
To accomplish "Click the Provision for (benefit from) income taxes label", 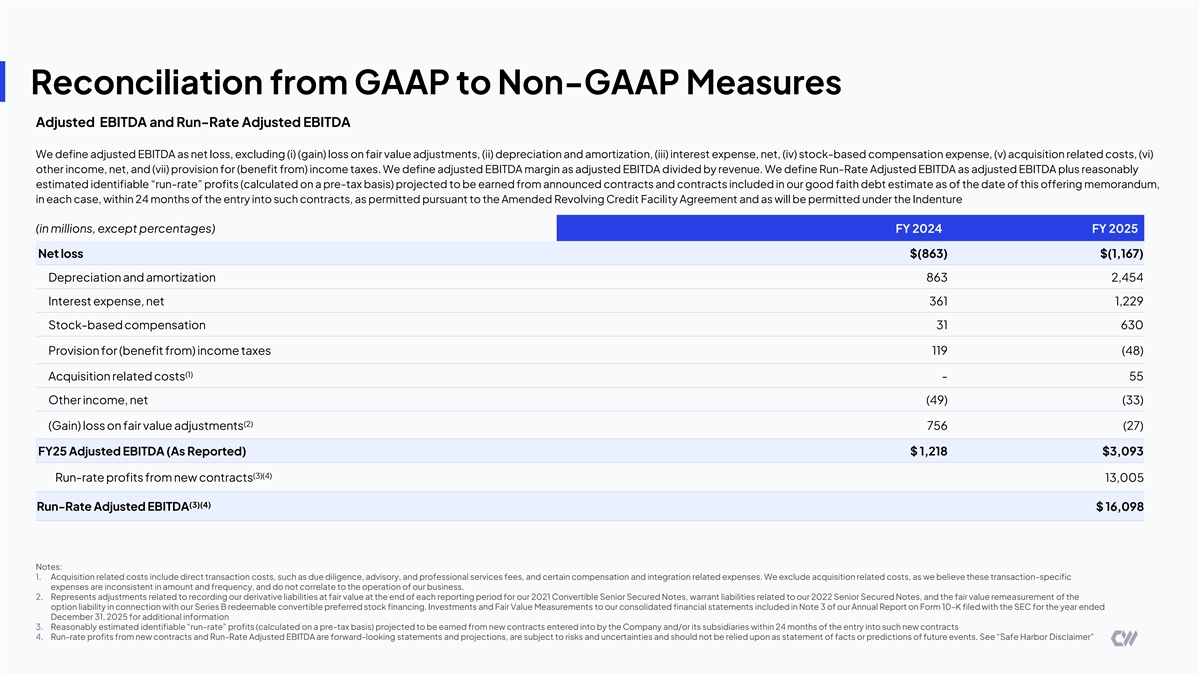I will (x=159, y=351).
